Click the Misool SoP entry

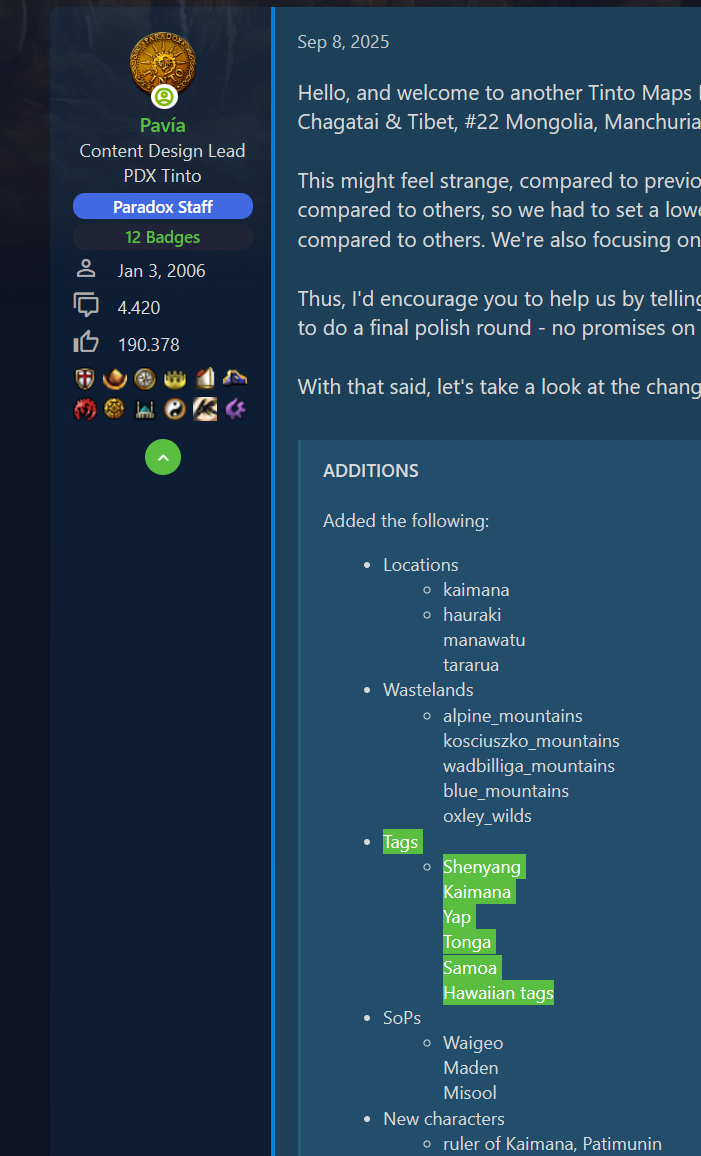click(x=470, y=1093)
